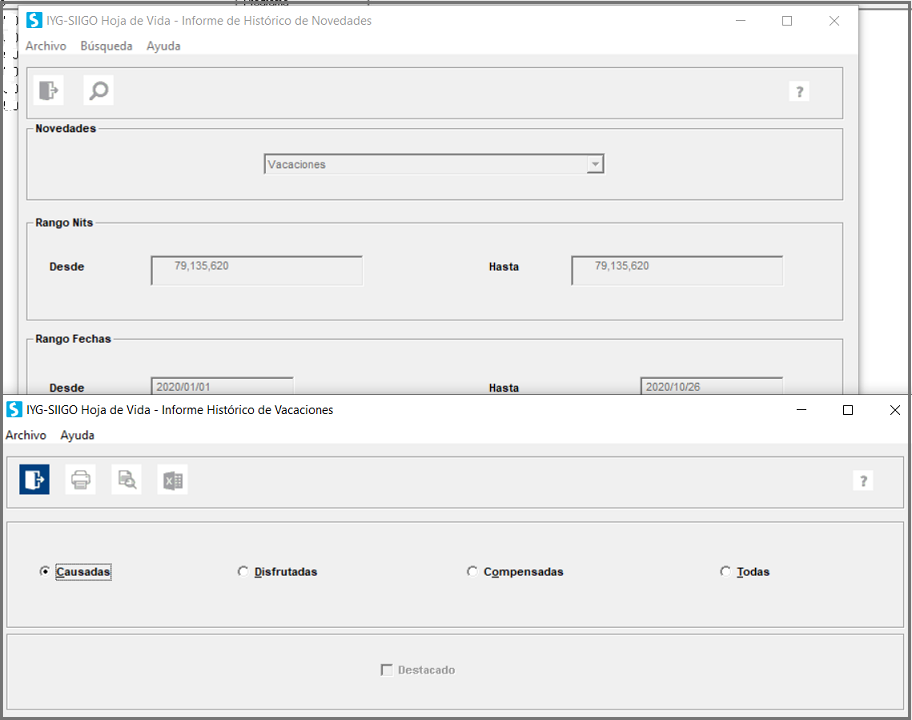Click the Rango Nits Hasta field
This screenshot has height=720, width=912.
pos(677,270)
